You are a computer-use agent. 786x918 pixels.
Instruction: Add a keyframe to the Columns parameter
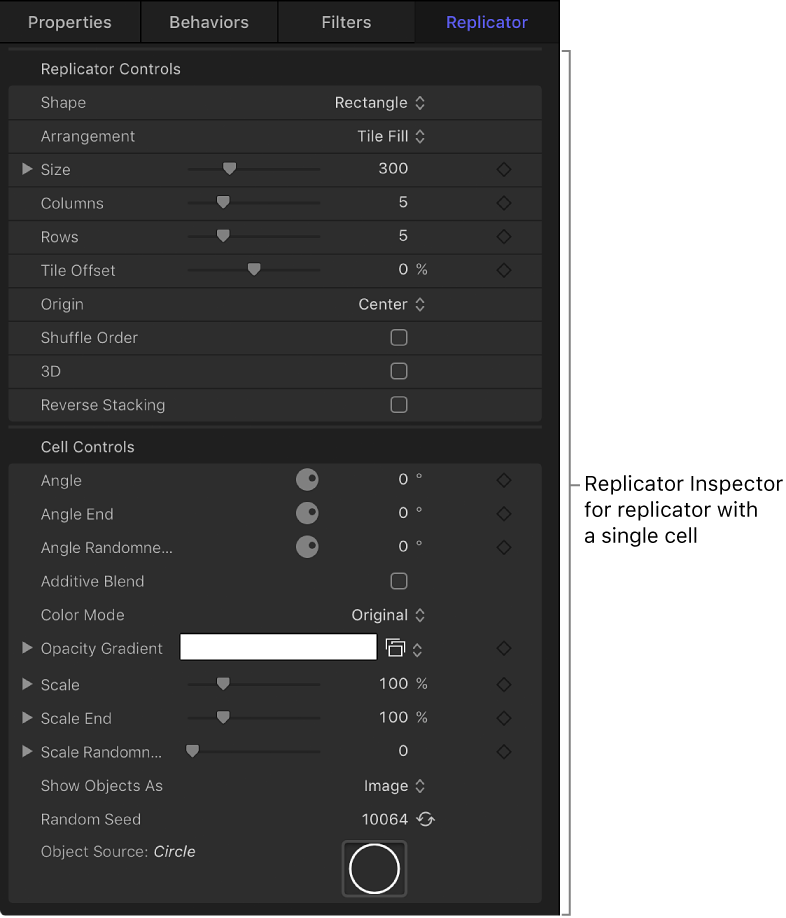(504, 203)
